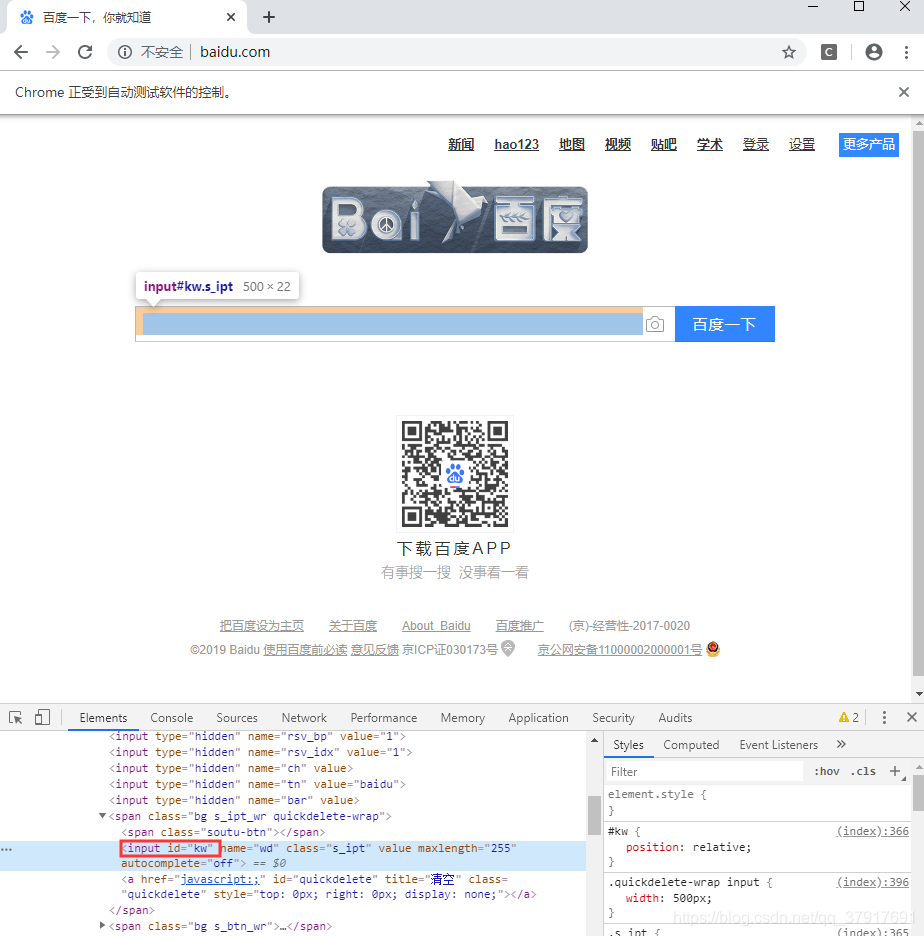The image size is (924, 936).
Task: Toggle the DevTools device toolbar
Action: (42, 718)
